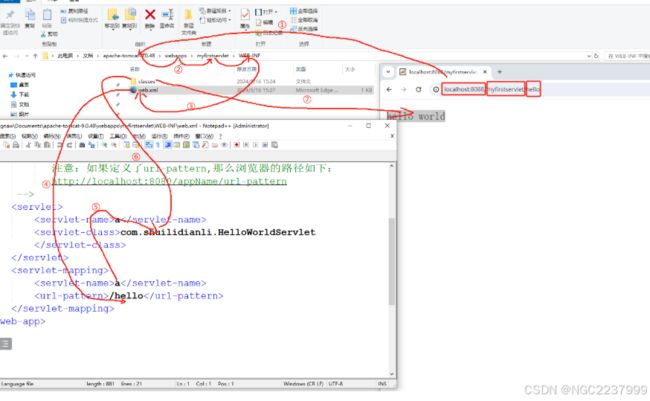Reload the page in the browser
The image size is (650, 401).
[x=418, y=89]
